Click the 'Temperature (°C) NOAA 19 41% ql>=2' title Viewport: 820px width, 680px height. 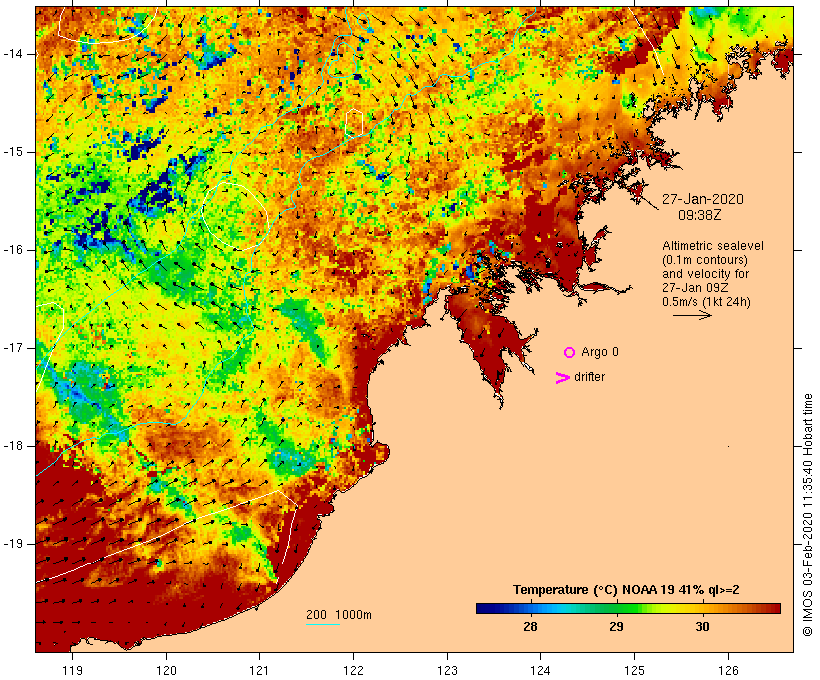coord(626,590)
